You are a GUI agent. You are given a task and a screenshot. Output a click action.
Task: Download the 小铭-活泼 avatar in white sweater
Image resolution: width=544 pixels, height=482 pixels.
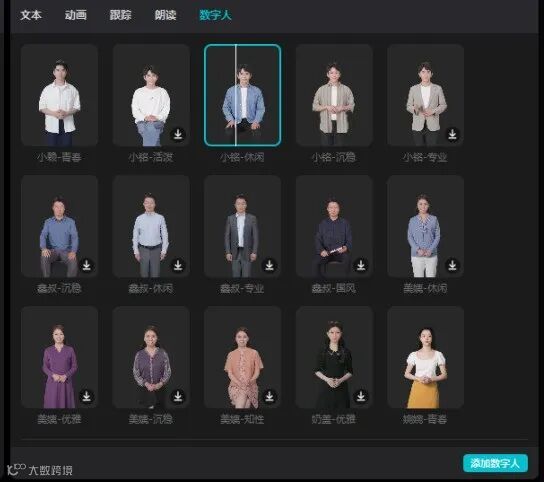[x=178, y=134]
